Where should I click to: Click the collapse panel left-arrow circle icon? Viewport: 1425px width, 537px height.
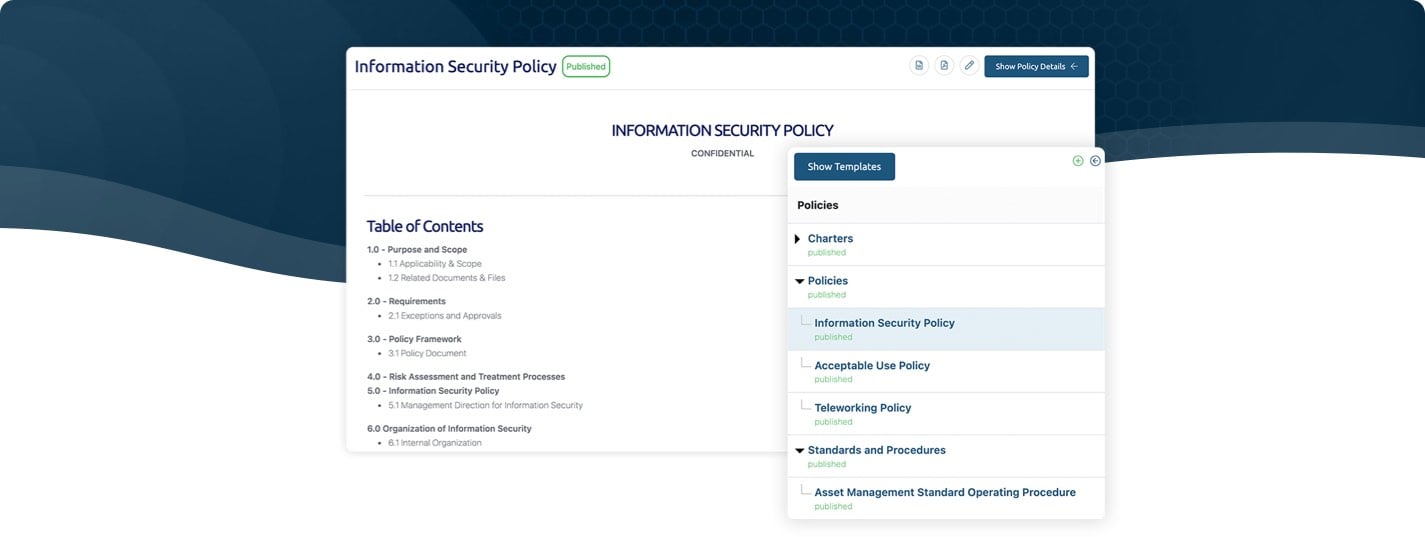click(1095, 161)
